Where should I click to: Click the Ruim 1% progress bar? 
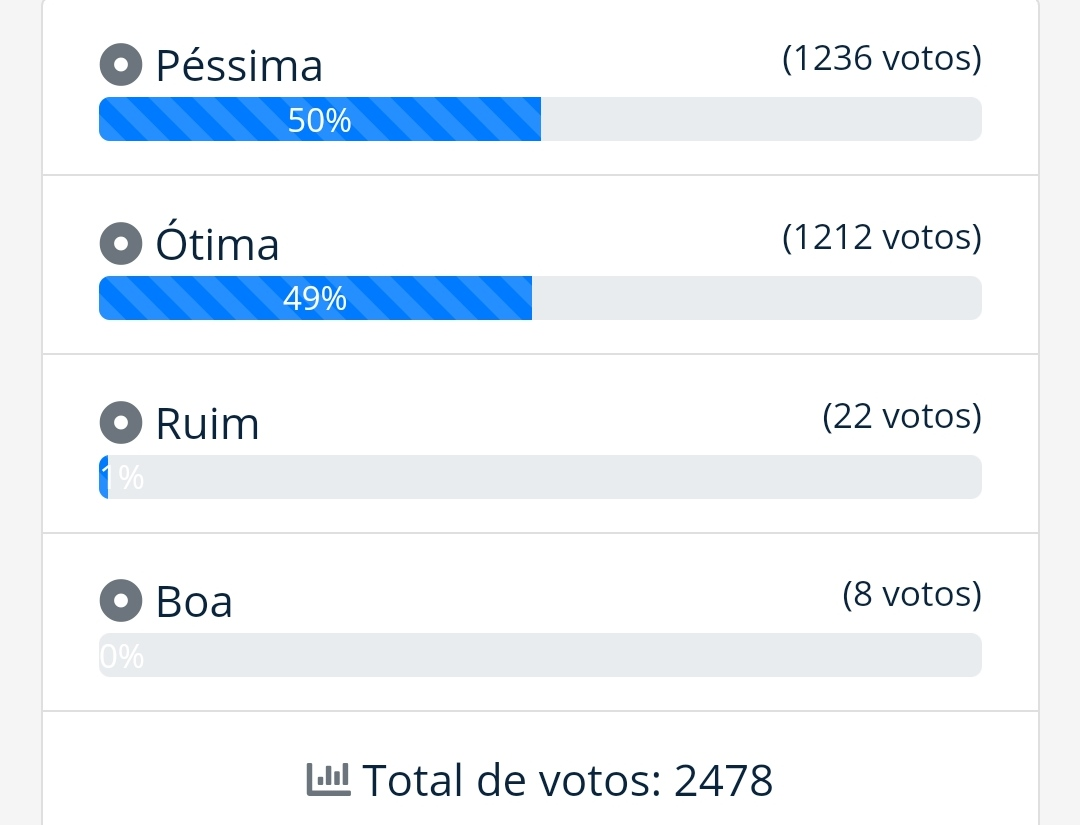click(540, 477)
